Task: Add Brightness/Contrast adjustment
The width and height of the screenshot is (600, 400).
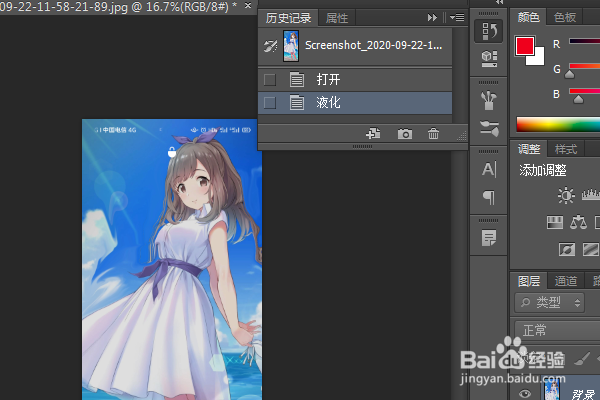Action: point(566,196)
